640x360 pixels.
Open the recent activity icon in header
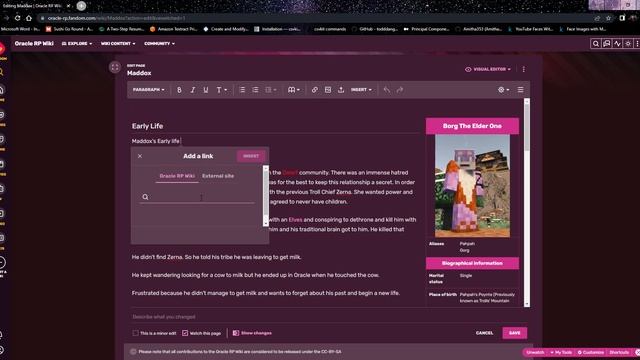click(x=617, y=43)
